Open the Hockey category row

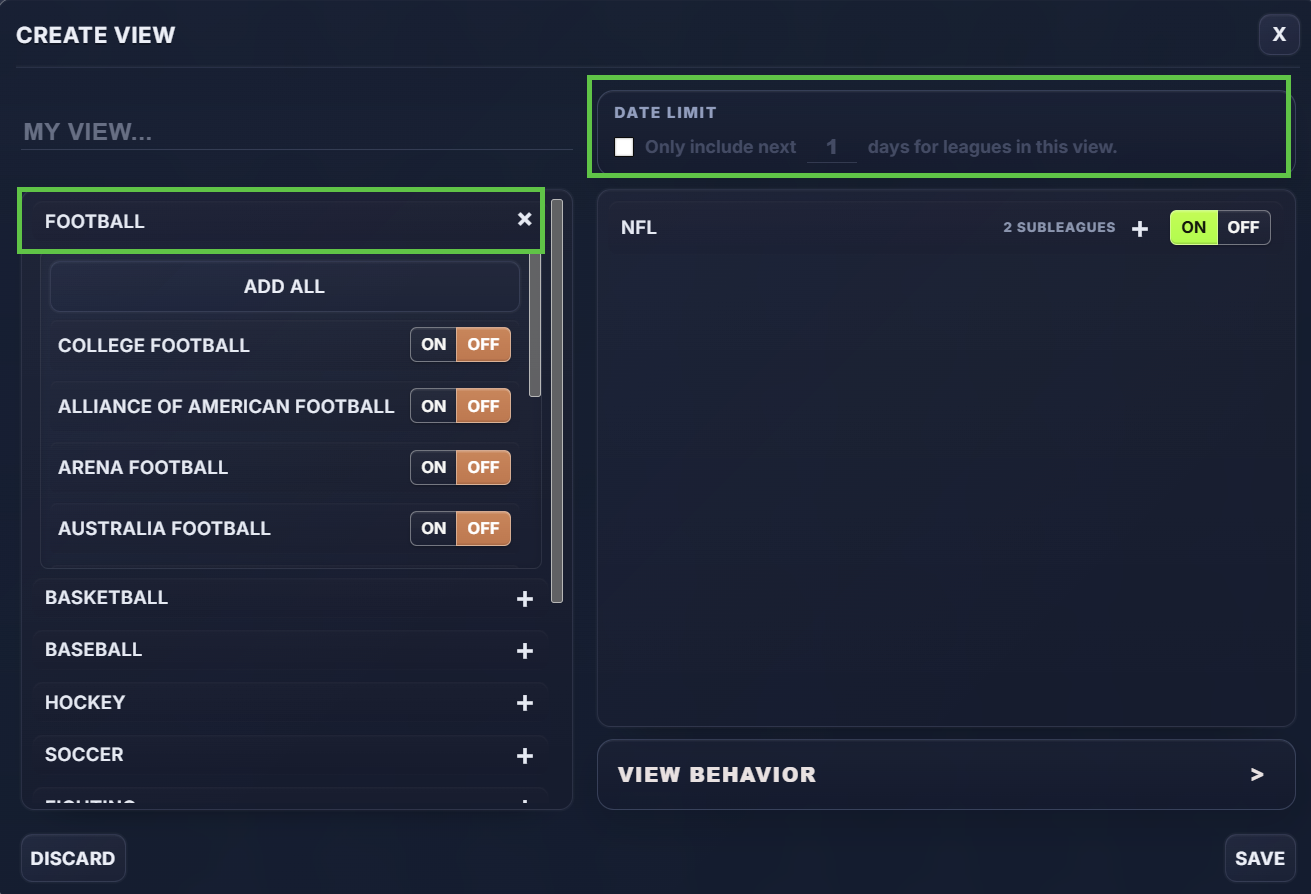point(290,703)
